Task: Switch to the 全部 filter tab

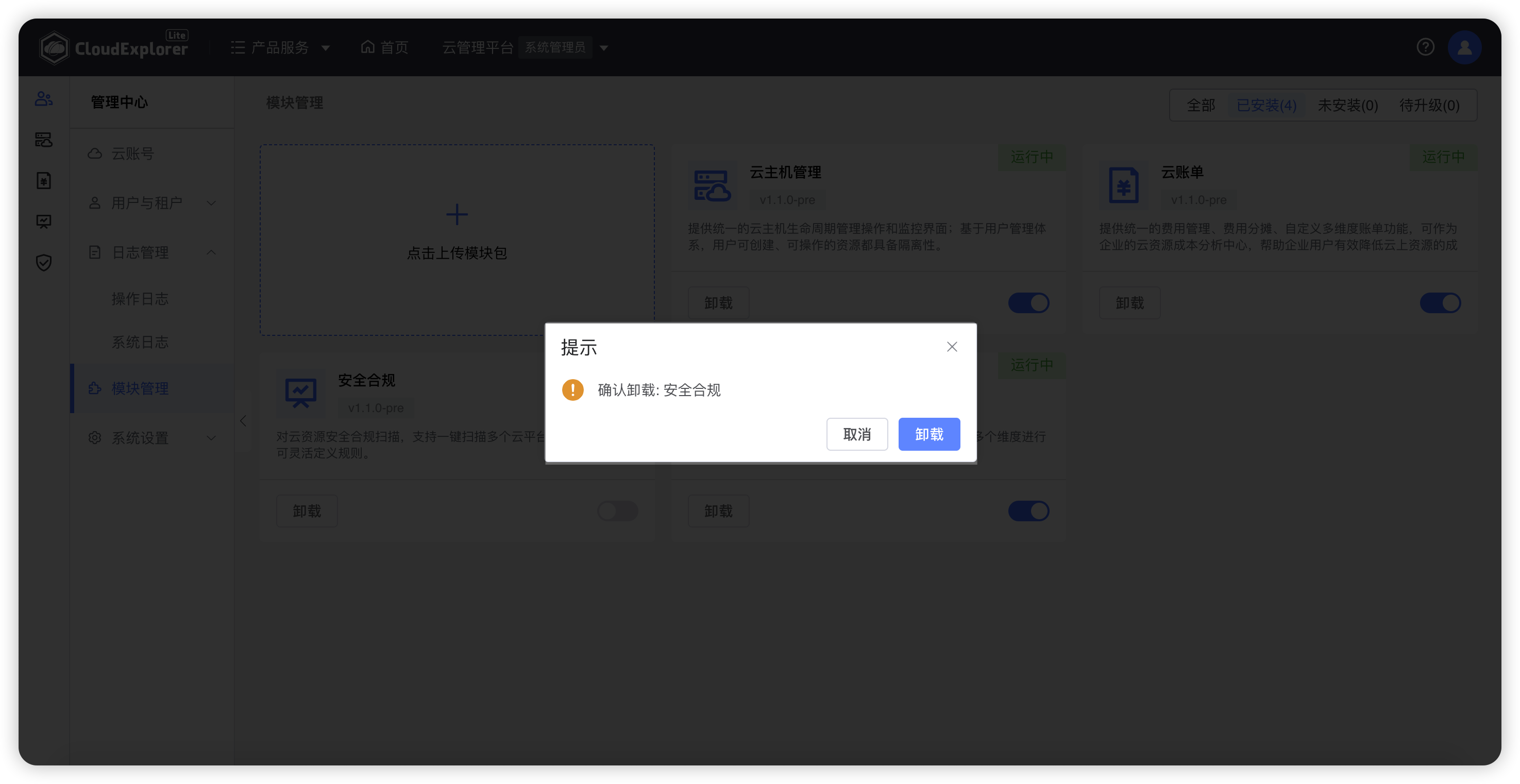Action: coord(1200,105)
